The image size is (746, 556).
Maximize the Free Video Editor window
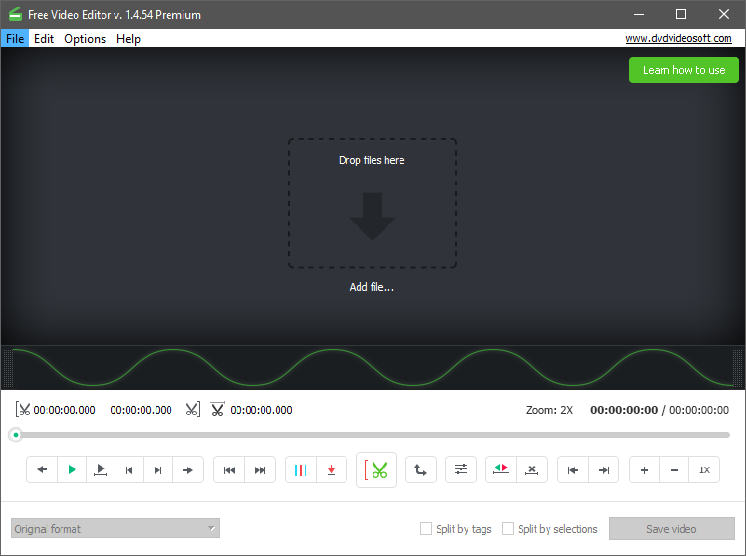[x=681, y=14]
